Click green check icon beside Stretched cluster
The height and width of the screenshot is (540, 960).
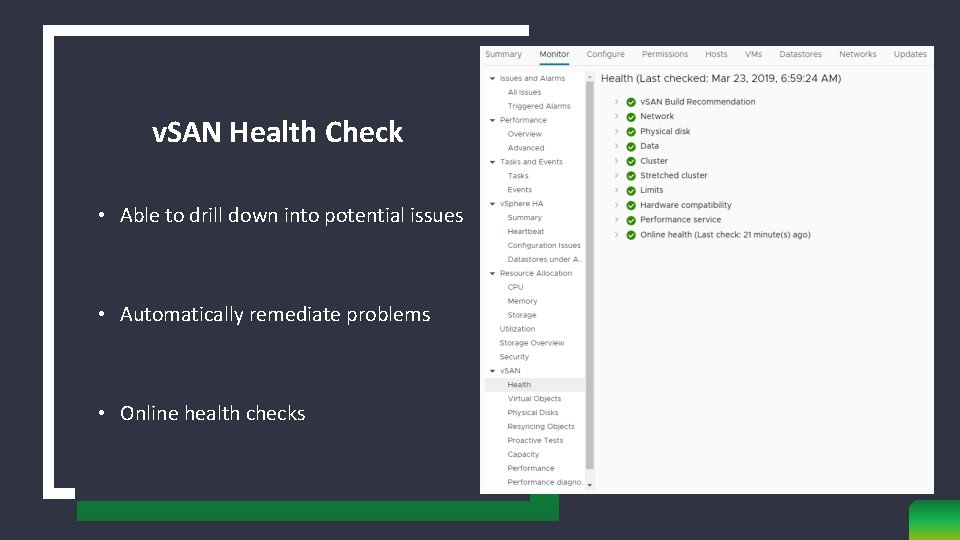(631, 176)
